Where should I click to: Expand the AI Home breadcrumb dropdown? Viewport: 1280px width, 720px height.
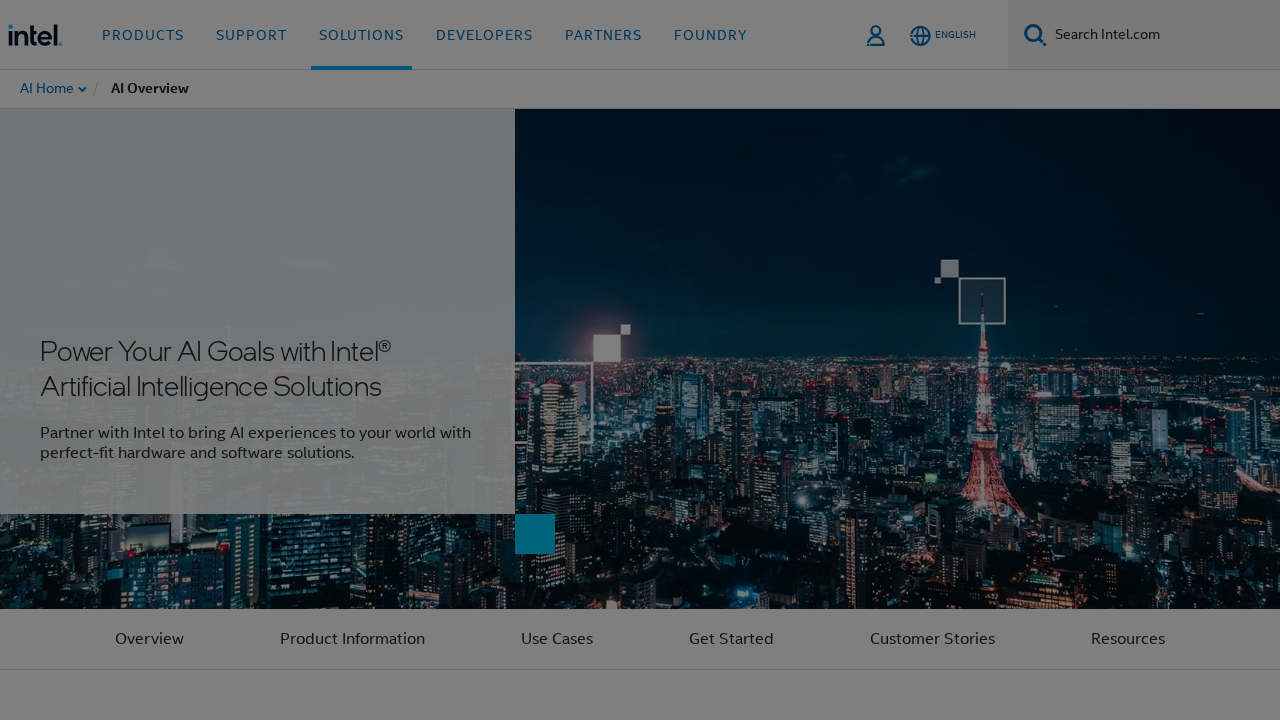coord(81,87)
